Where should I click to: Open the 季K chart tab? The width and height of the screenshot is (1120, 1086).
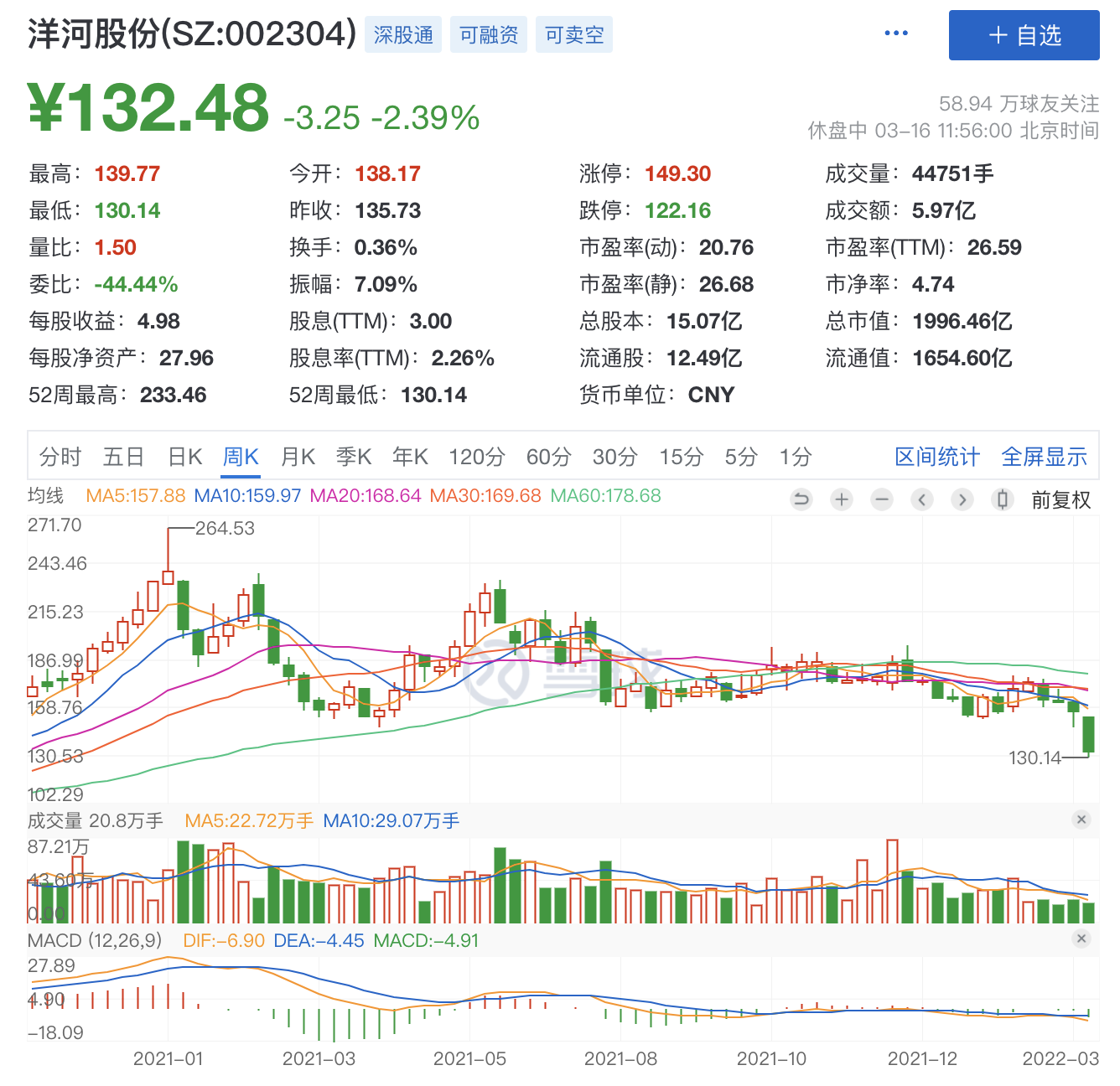(x=354, y=457)
